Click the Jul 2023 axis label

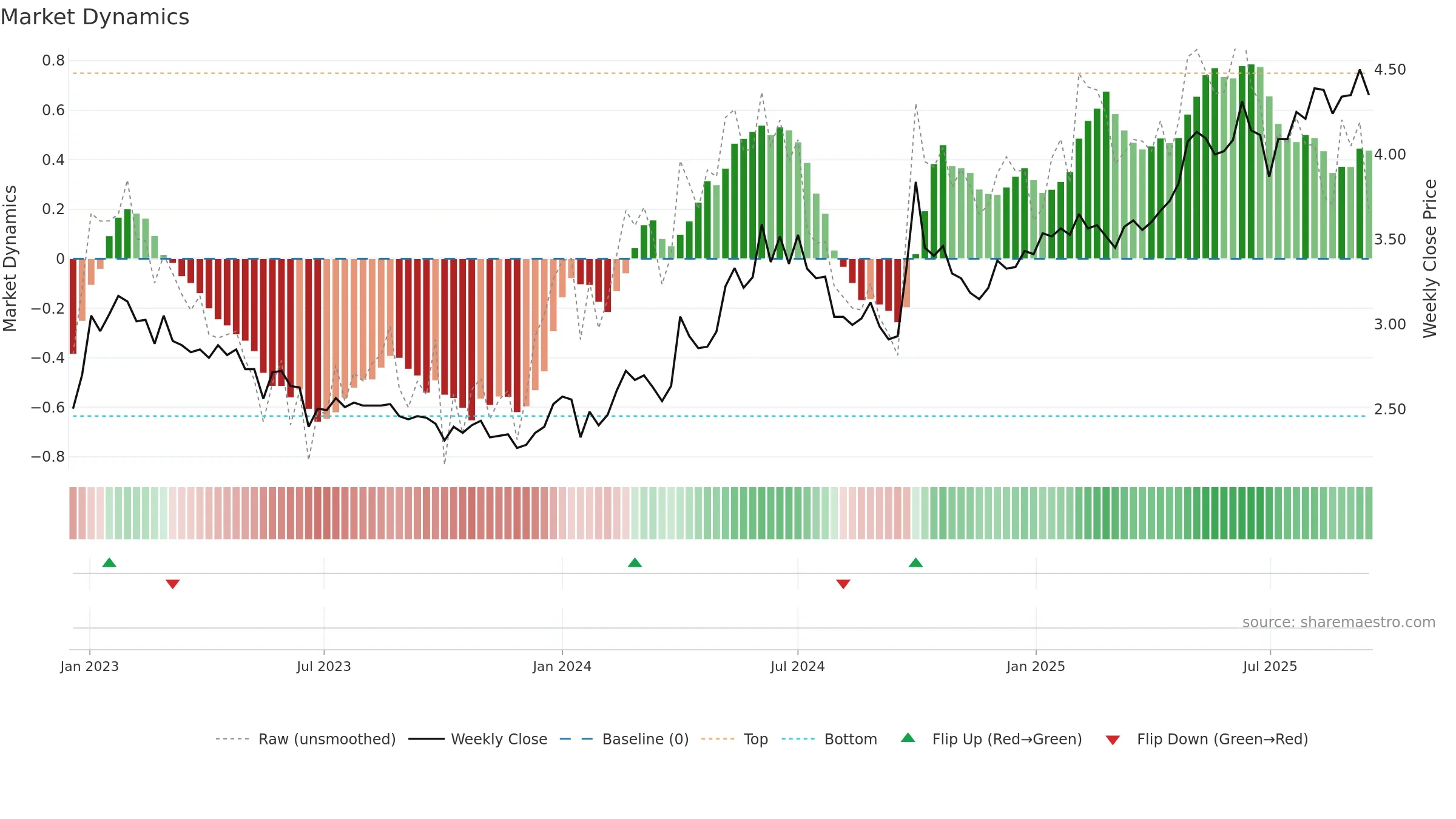324,666
